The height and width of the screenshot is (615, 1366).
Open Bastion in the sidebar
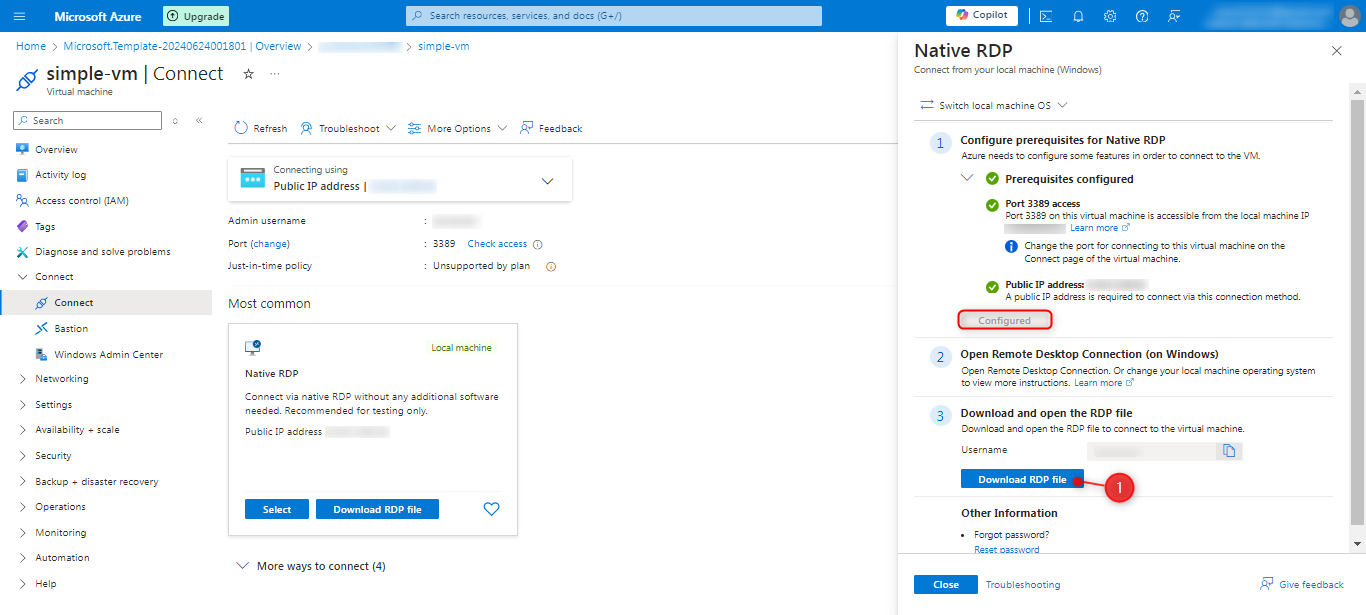tap(71, 328)
